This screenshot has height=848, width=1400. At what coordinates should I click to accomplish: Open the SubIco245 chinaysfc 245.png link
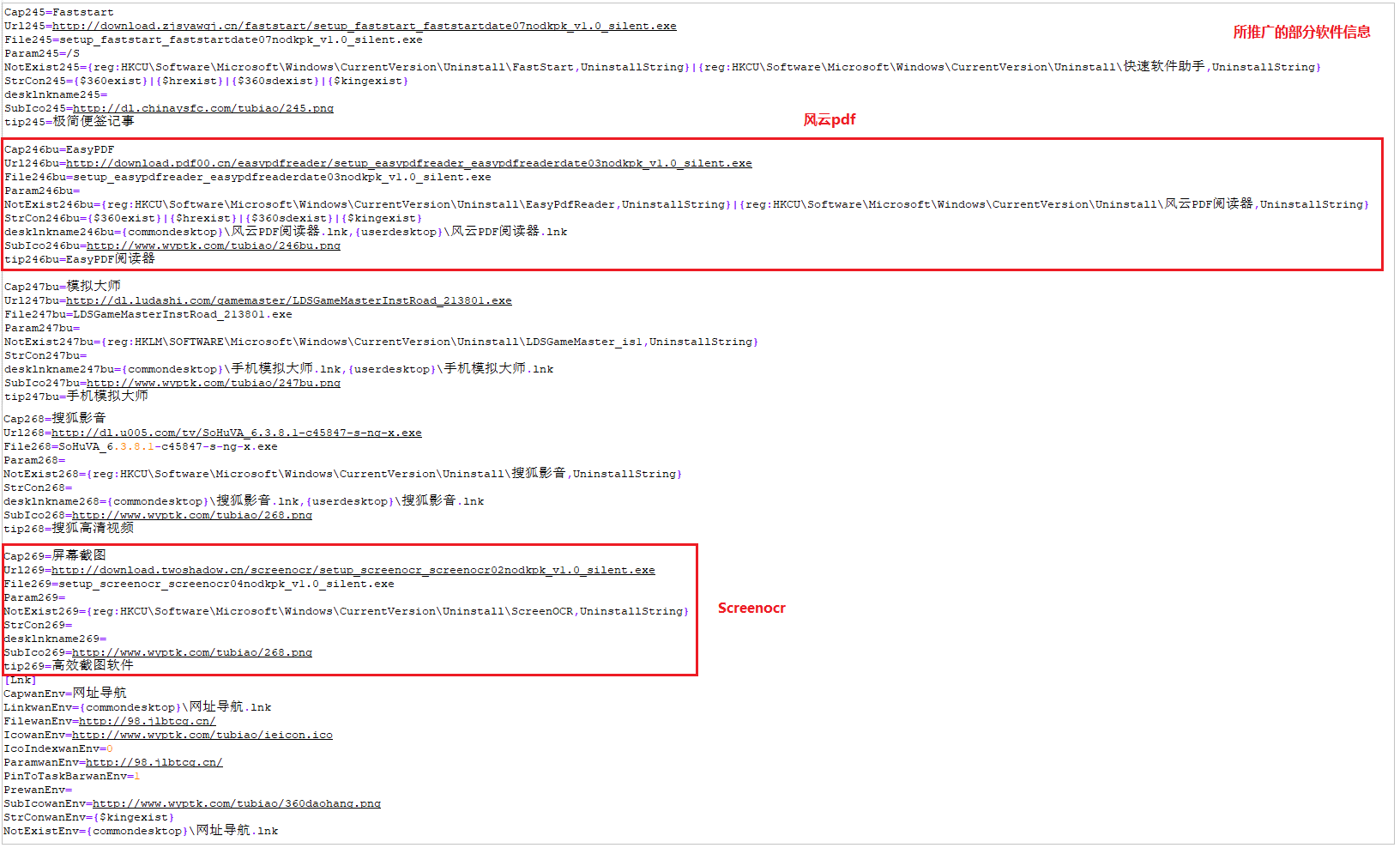pyautogui.click(x=203, y=109)
